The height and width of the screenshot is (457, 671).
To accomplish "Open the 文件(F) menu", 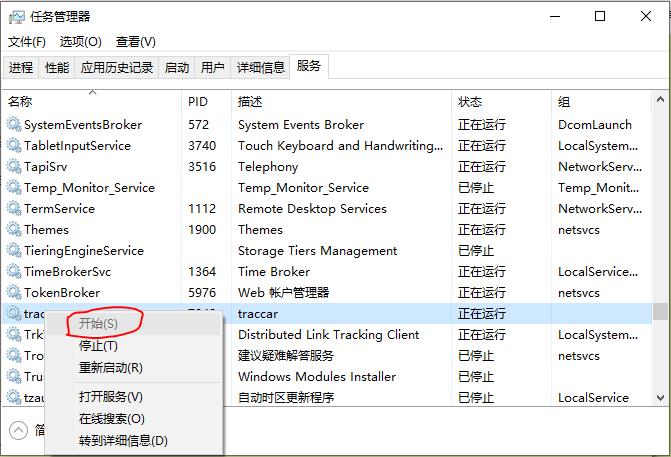I will point(27,42).
